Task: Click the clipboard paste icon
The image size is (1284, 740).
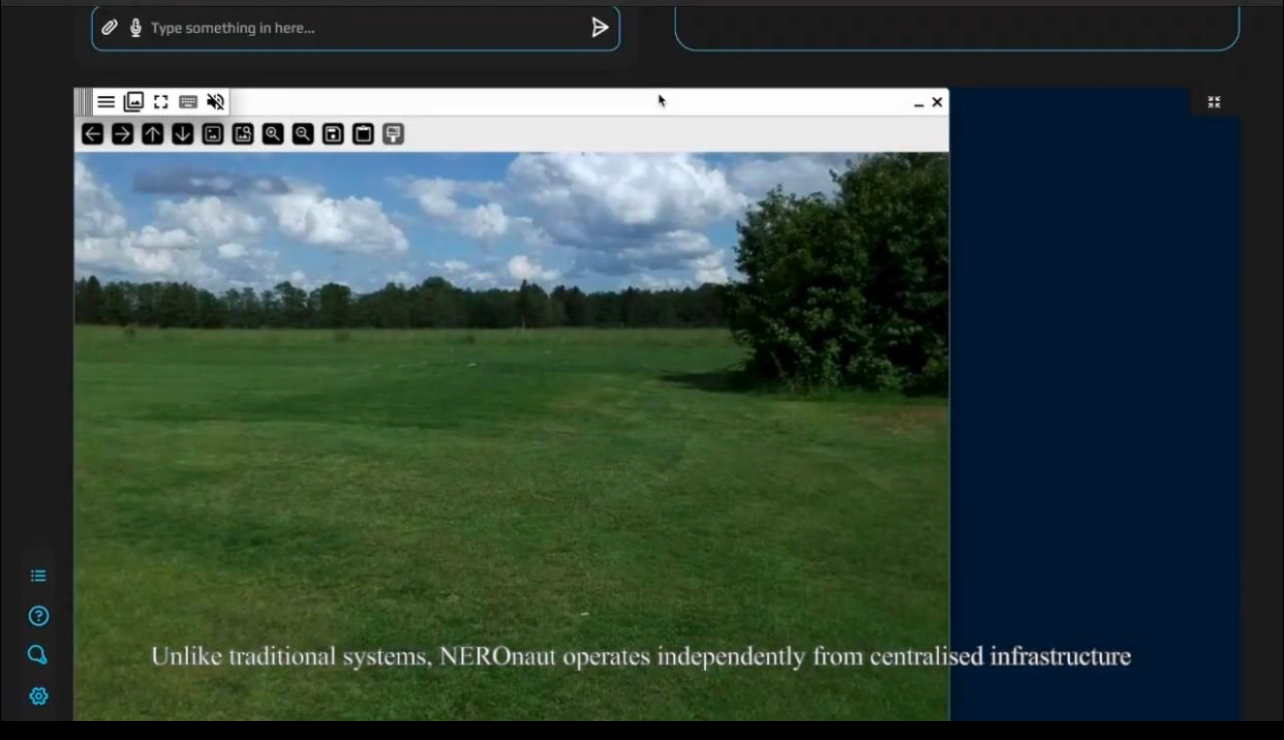Action: point(363,134)
